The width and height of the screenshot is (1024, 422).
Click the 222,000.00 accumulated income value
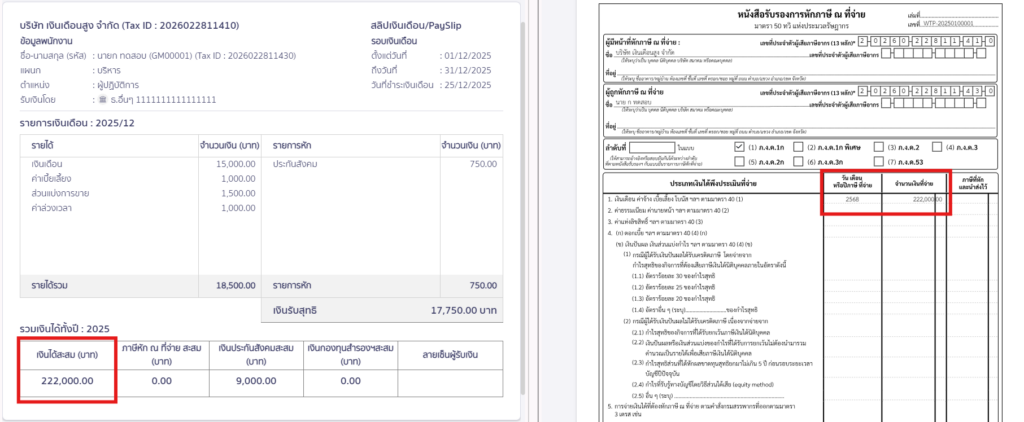67,380
